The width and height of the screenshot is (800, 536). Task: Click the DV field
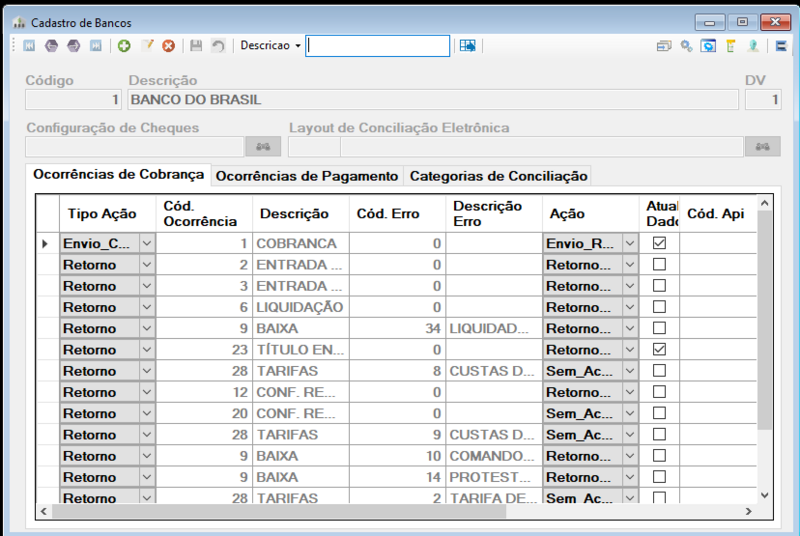[763, 100]
